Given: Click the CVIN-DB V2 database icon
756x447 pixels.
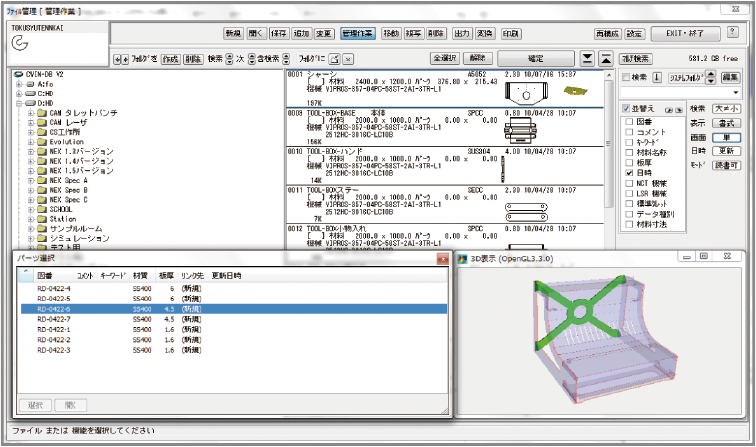Looking at the screenshot, I should (18, 74).
